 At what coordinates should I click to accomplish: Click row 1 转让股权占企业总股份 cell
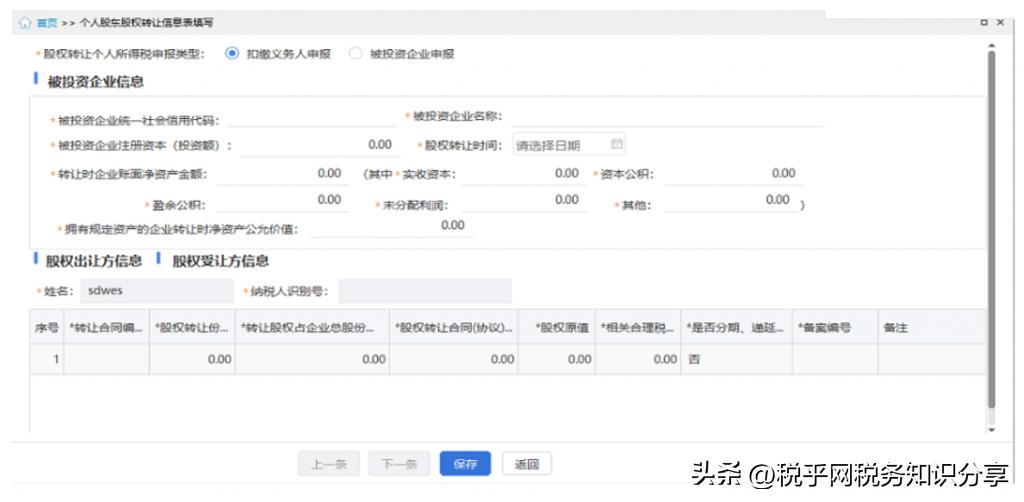coord(312,359)
